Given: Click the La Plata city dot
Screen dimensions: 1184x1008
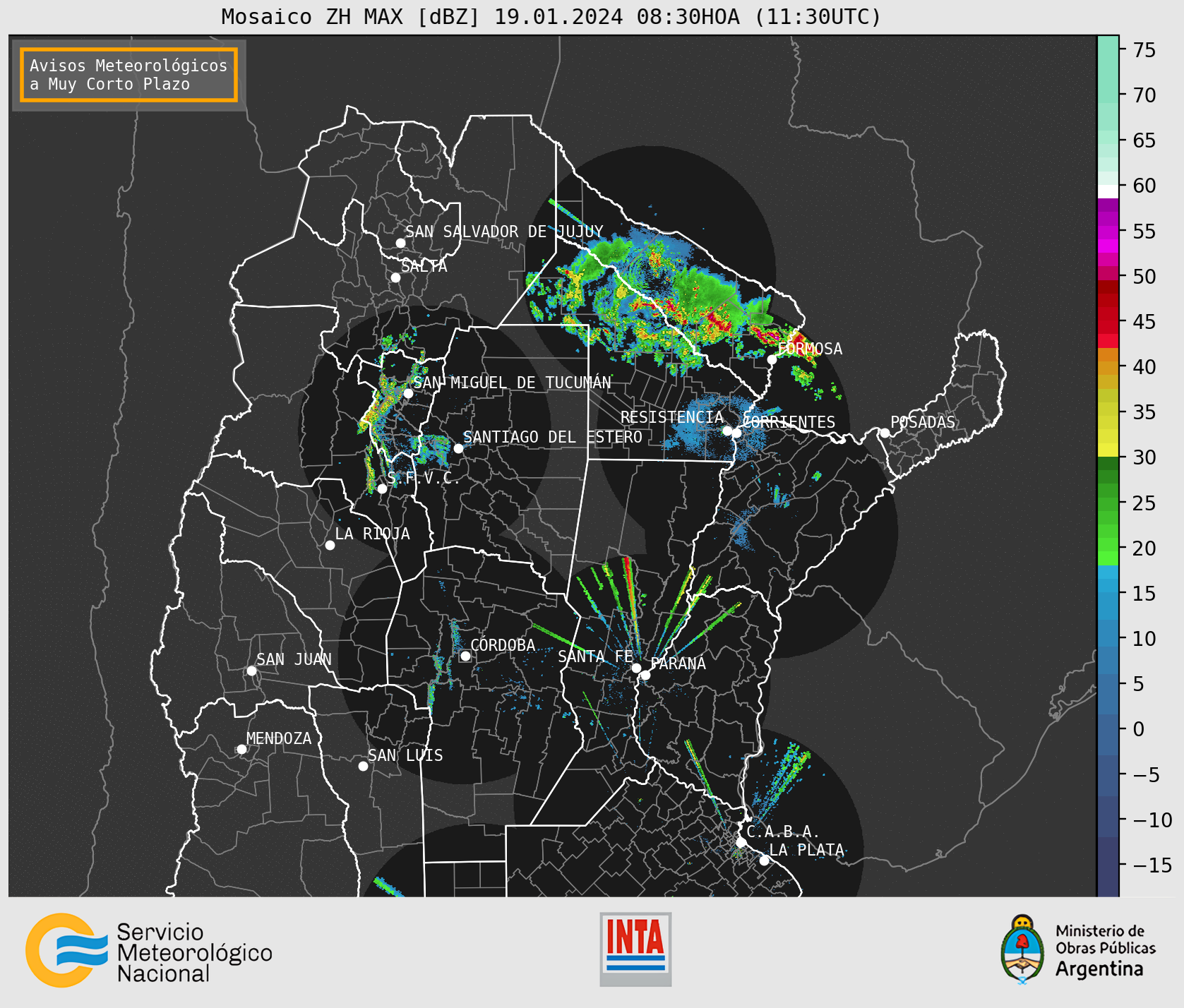Looking at the screenshot, I should [x=764, y=860].
